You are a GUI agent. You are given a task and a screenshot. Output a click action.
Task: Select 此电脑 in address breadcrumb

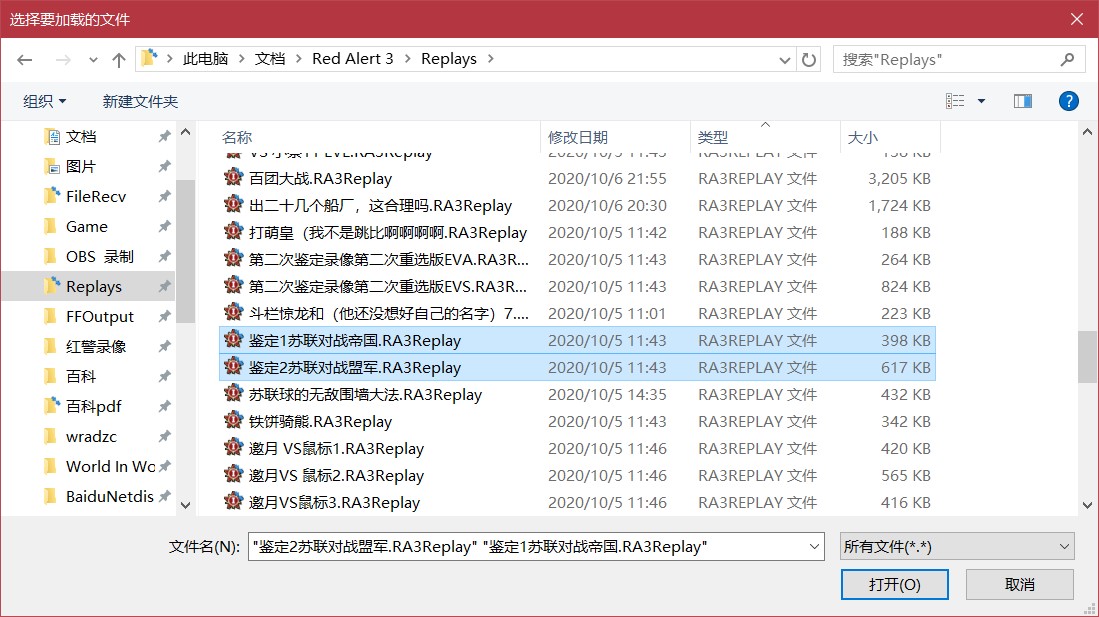pyautogui.click(x=205, y=59)
